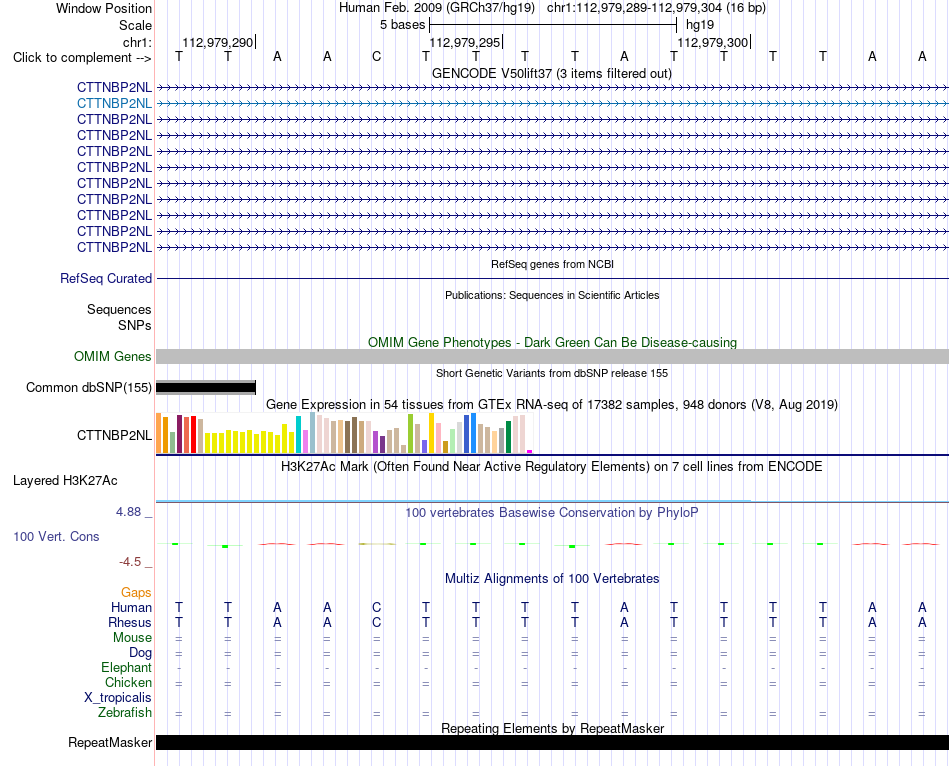Select the Rhesus alignment row label
This screenshot has width=950, height=766.
tap(130, 622)
